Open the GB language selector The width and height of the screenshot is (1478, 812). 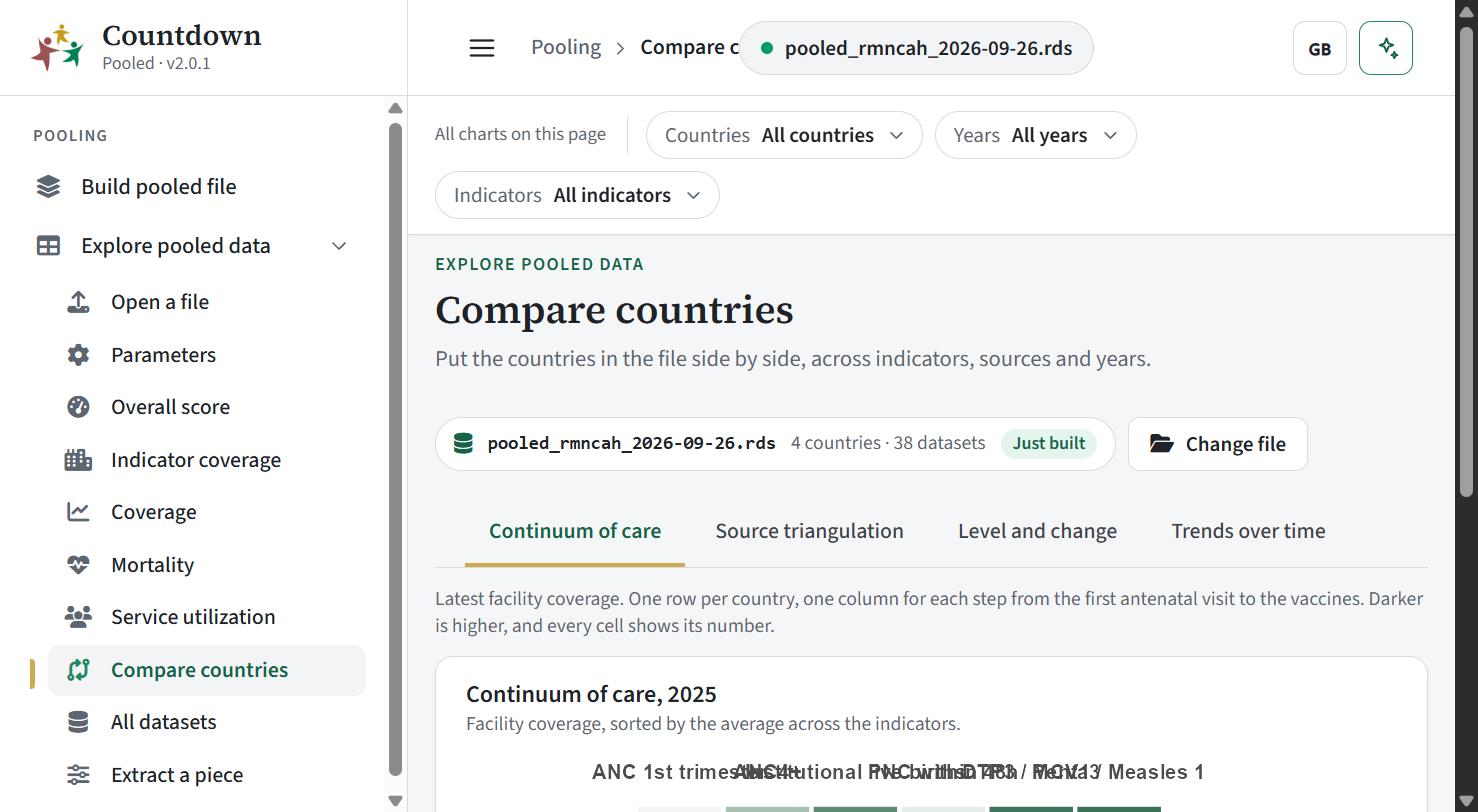click(x=1320, y=48)
